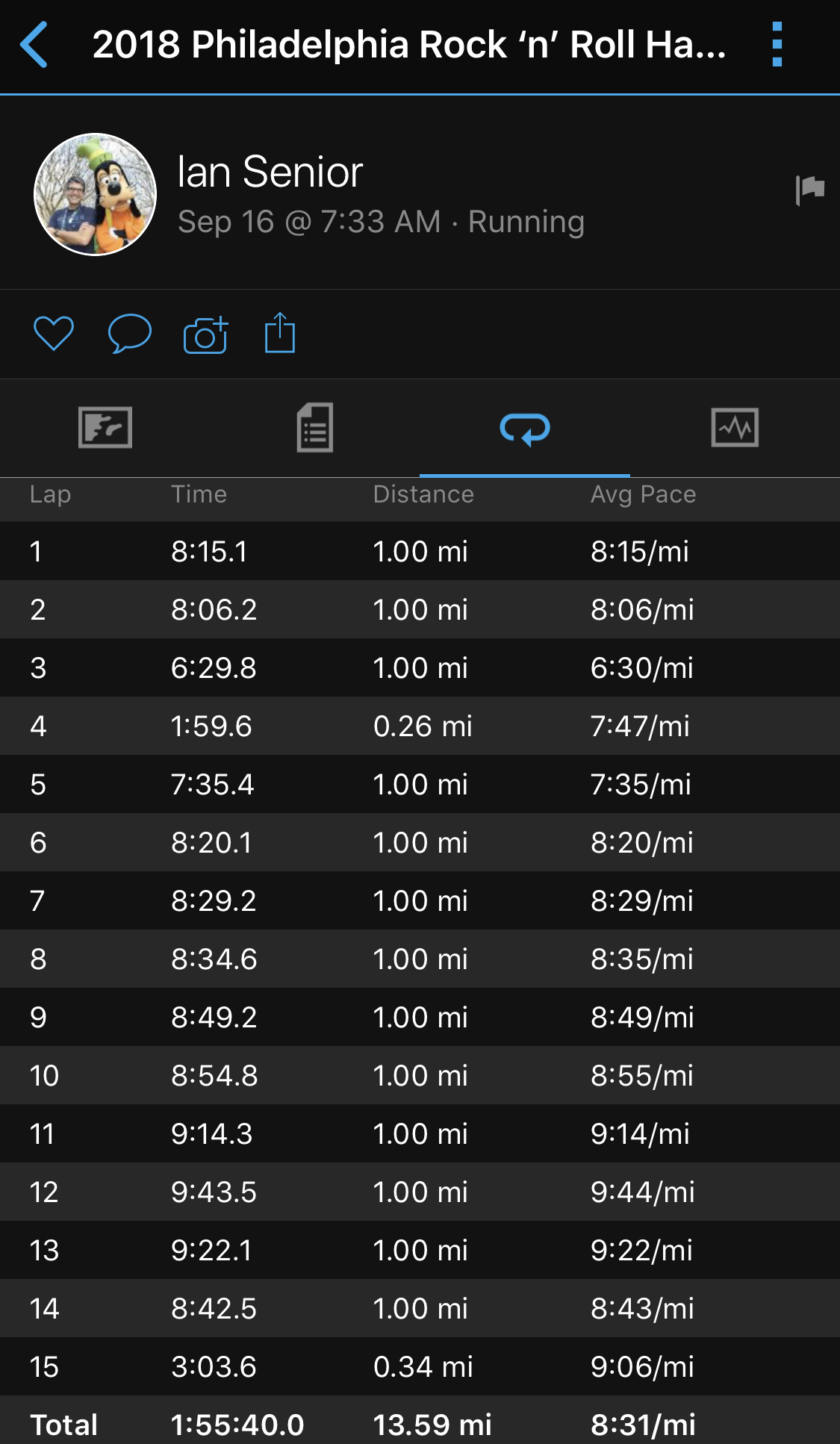This screenshot has height=1444, width=840.
Task: Share the activity using the share icon
Action: pyautogui.click(x=280, y=333)
